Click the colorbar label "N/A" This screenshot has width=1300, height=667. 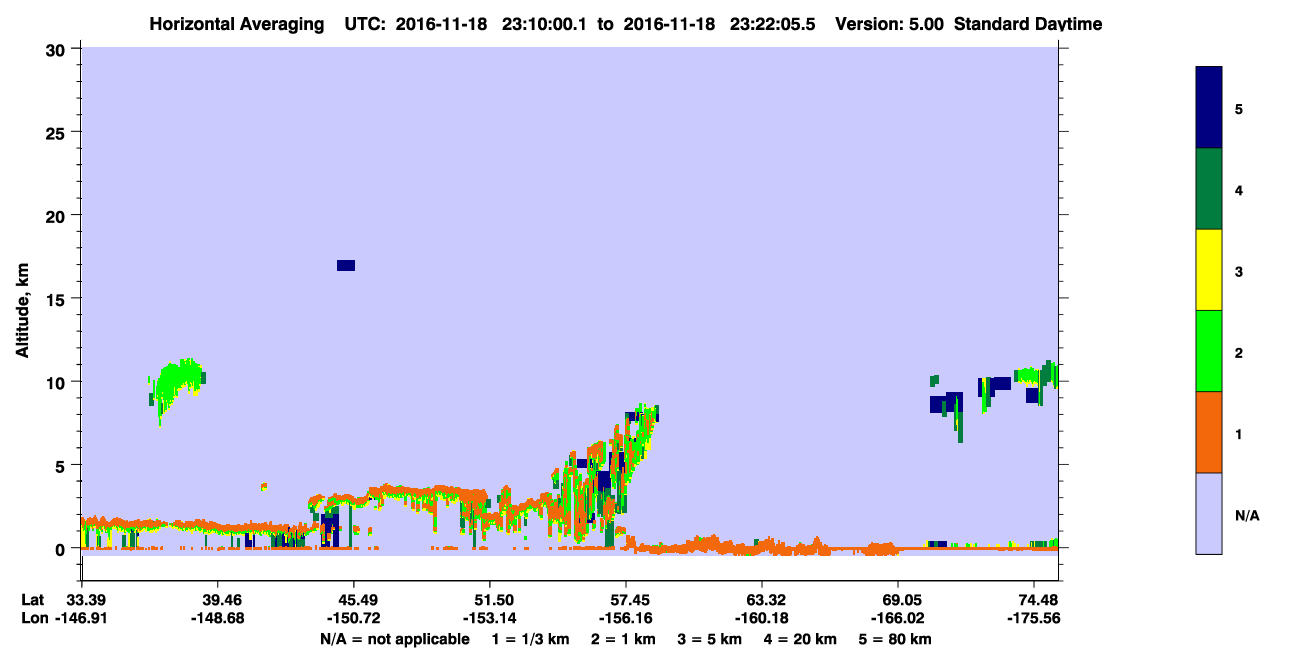1247,516
